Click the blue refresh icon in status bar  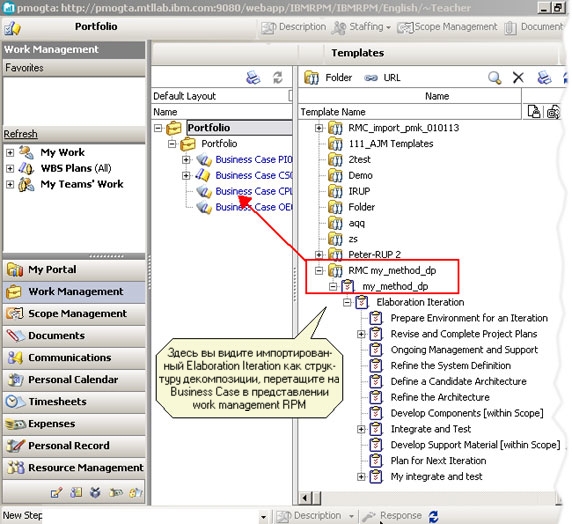[x=433, y=516]
